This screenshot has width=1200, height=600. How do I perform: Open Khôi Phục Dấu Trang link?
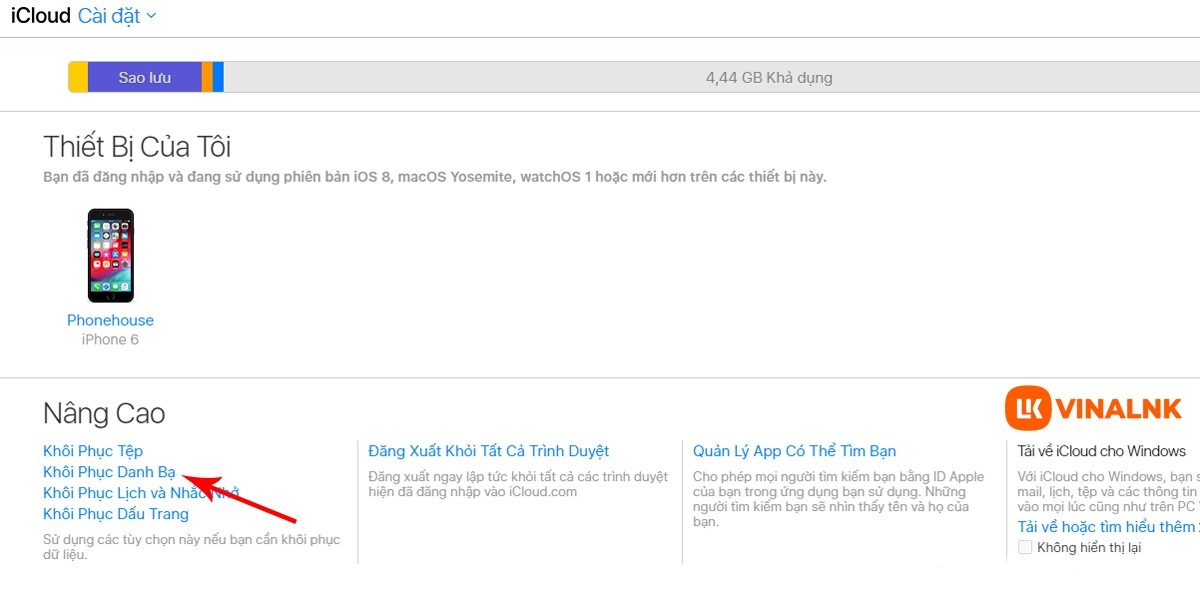click(116, 514)
